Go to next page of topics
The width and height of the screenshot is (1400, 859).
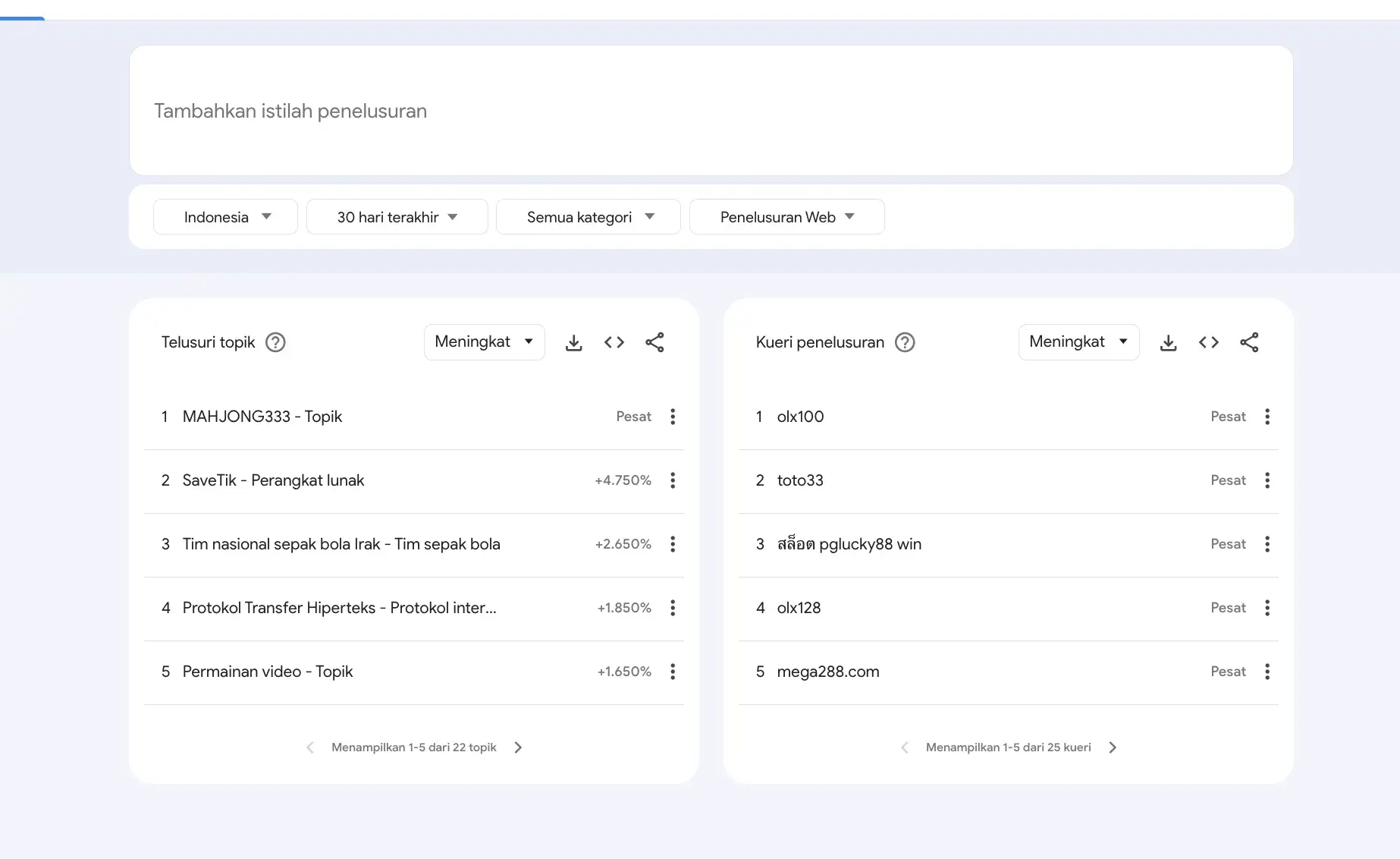click(x=518, y=747)
